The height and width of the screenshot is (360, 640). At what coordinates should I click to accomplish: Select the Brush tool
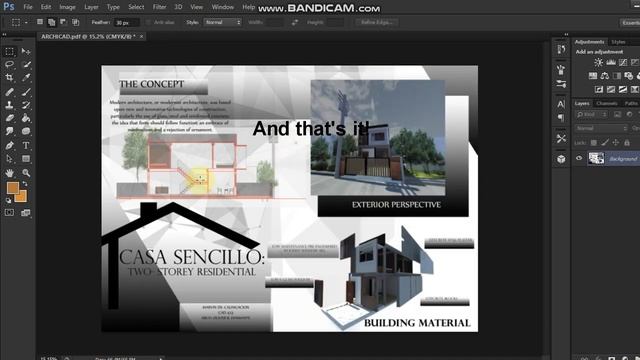[x=26, y=92]
